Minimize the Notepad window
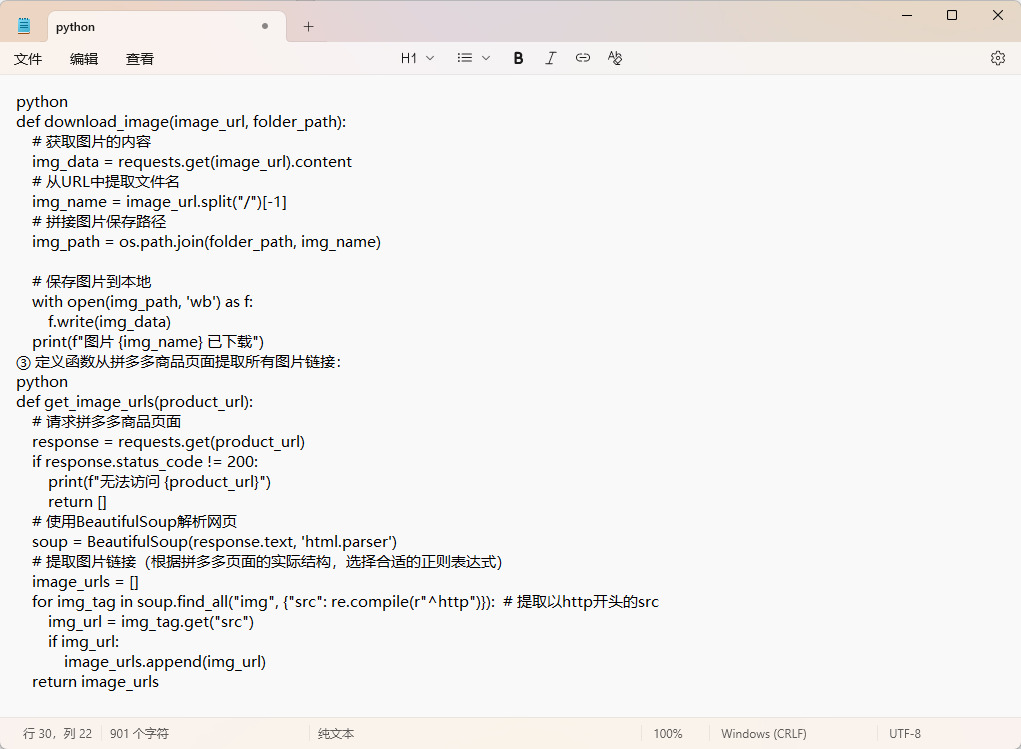Viewport: 1021px width, 749px height. 907,15
